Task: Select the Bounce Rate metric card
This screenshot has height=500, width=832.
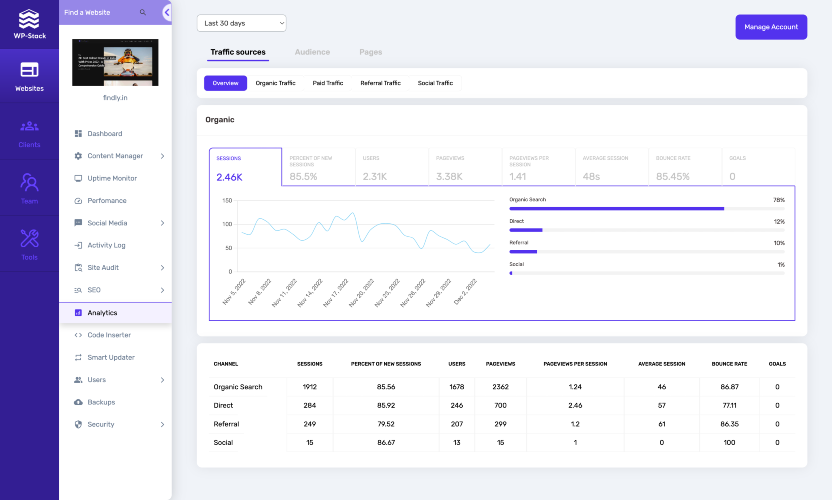Action: point(684,167)
